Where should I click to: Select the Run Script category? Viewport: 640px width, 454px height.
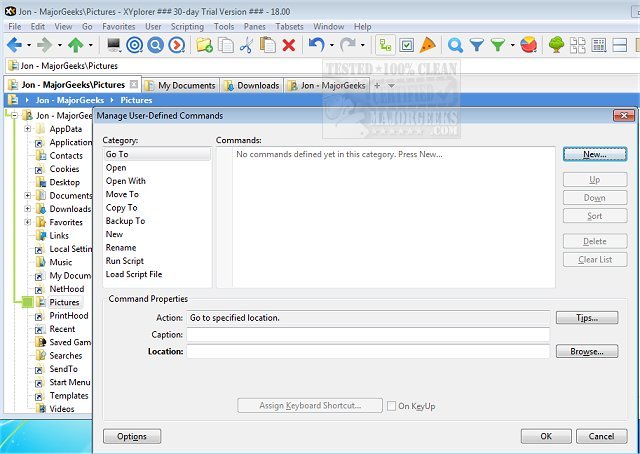124,261
